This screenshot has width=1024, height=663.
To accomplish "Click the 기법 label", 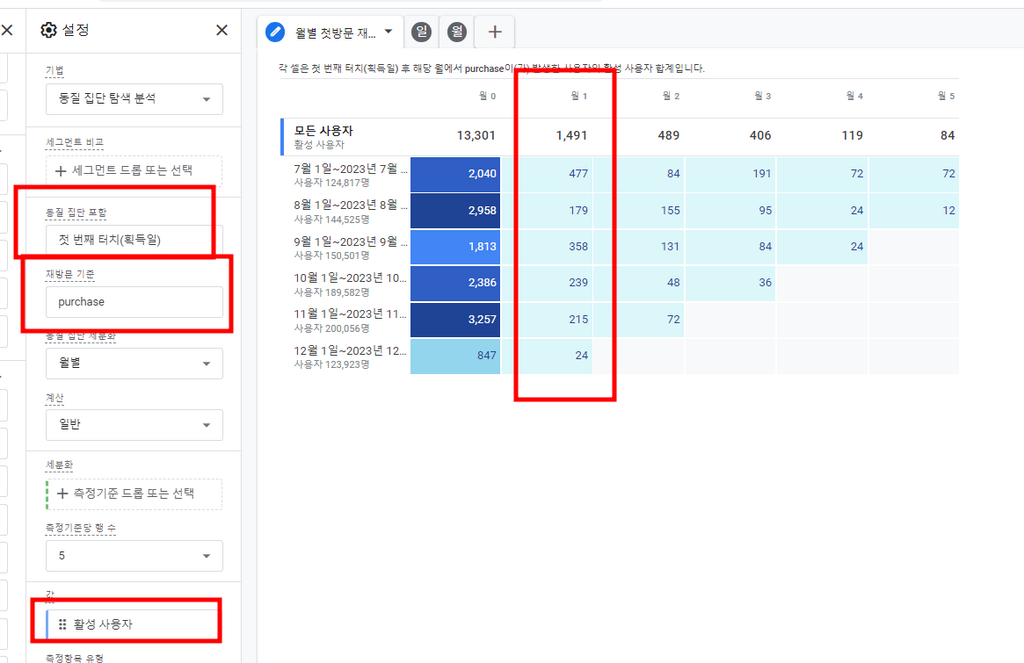I will pyautogui.click(x=55, y=71).
